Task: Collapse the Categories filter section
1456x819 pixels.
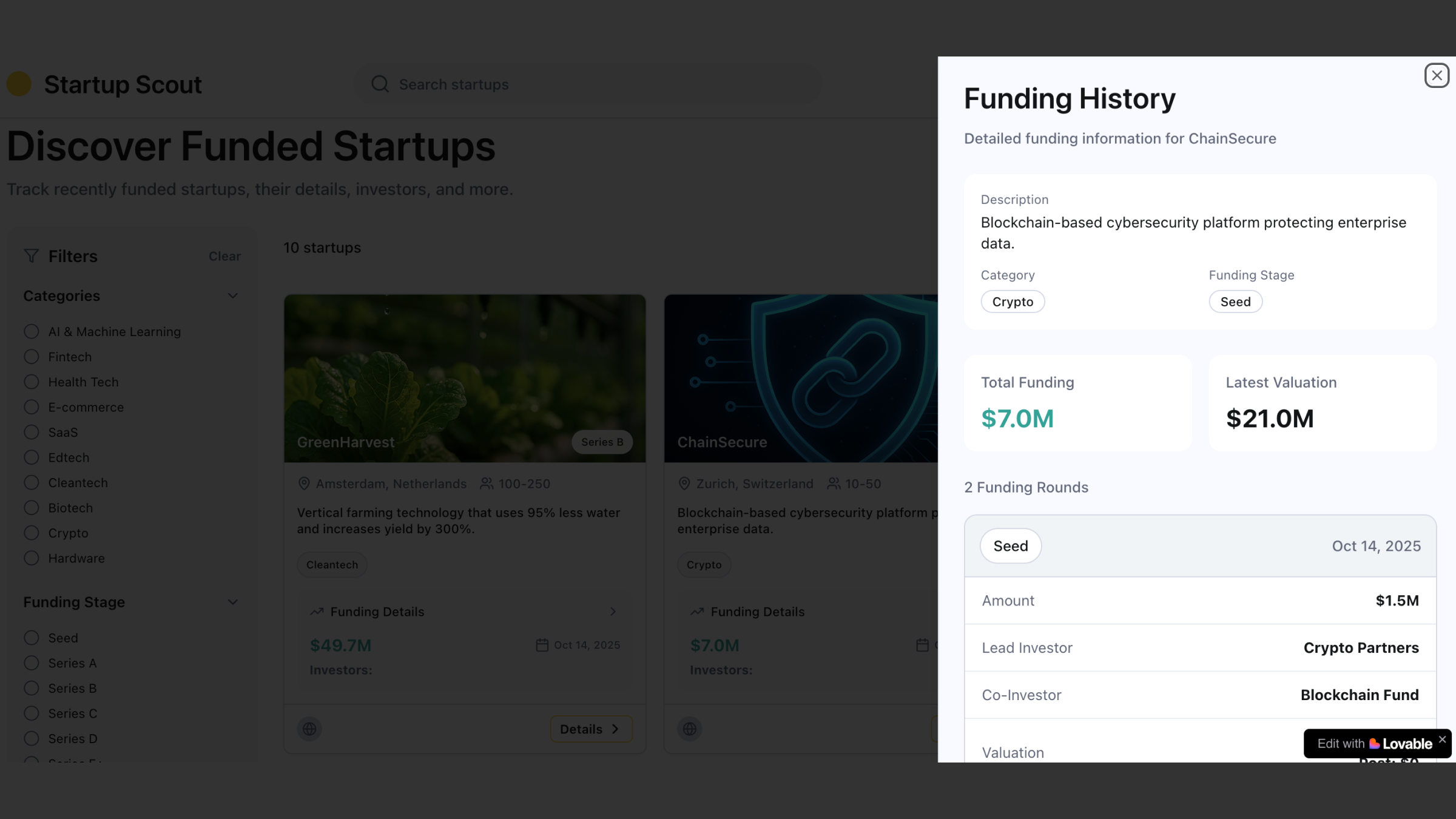Action: 232,296
